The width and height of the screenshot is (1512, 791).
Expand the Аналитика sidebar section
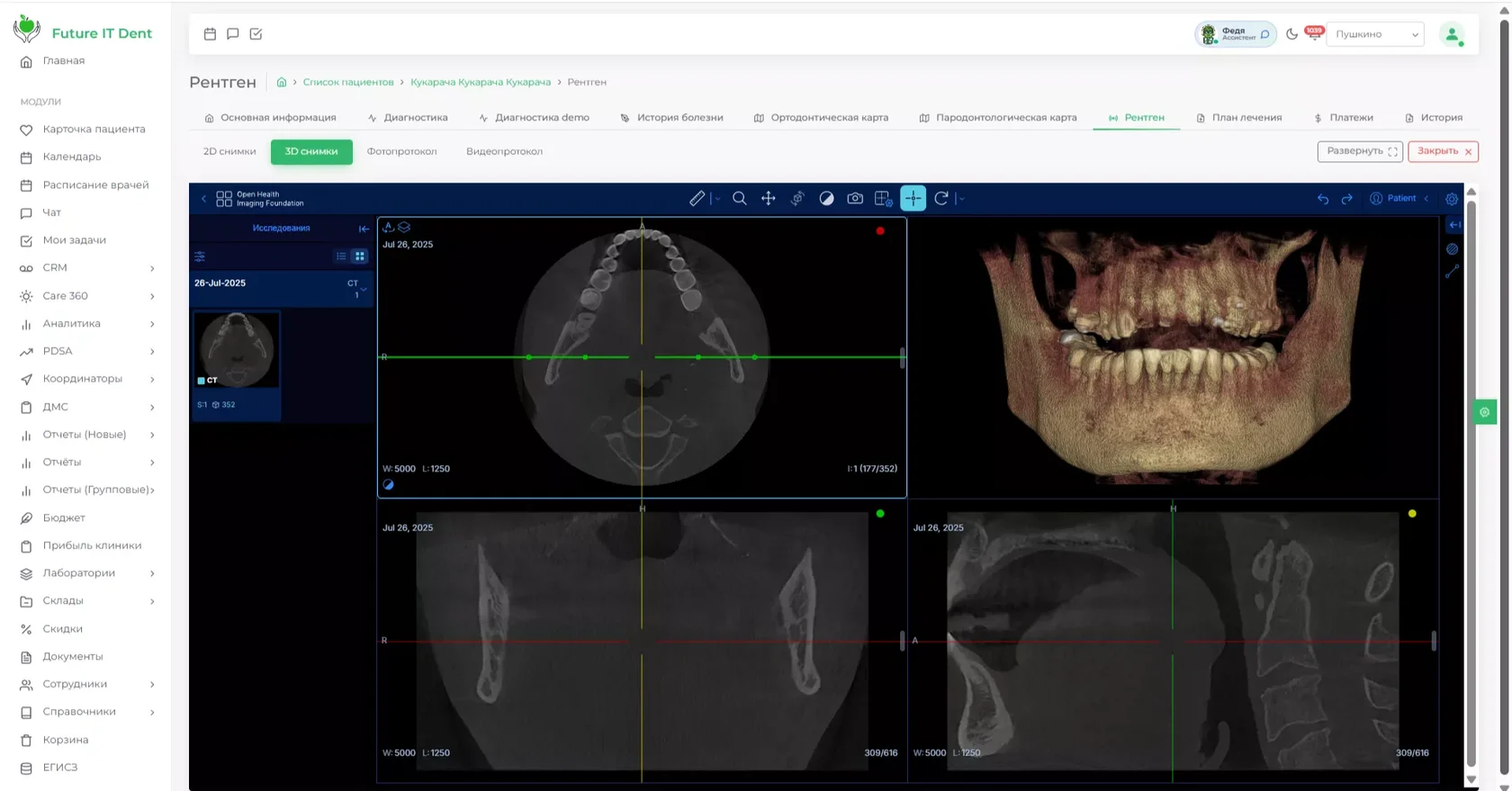pyautogui.click(x=87, y=324)
